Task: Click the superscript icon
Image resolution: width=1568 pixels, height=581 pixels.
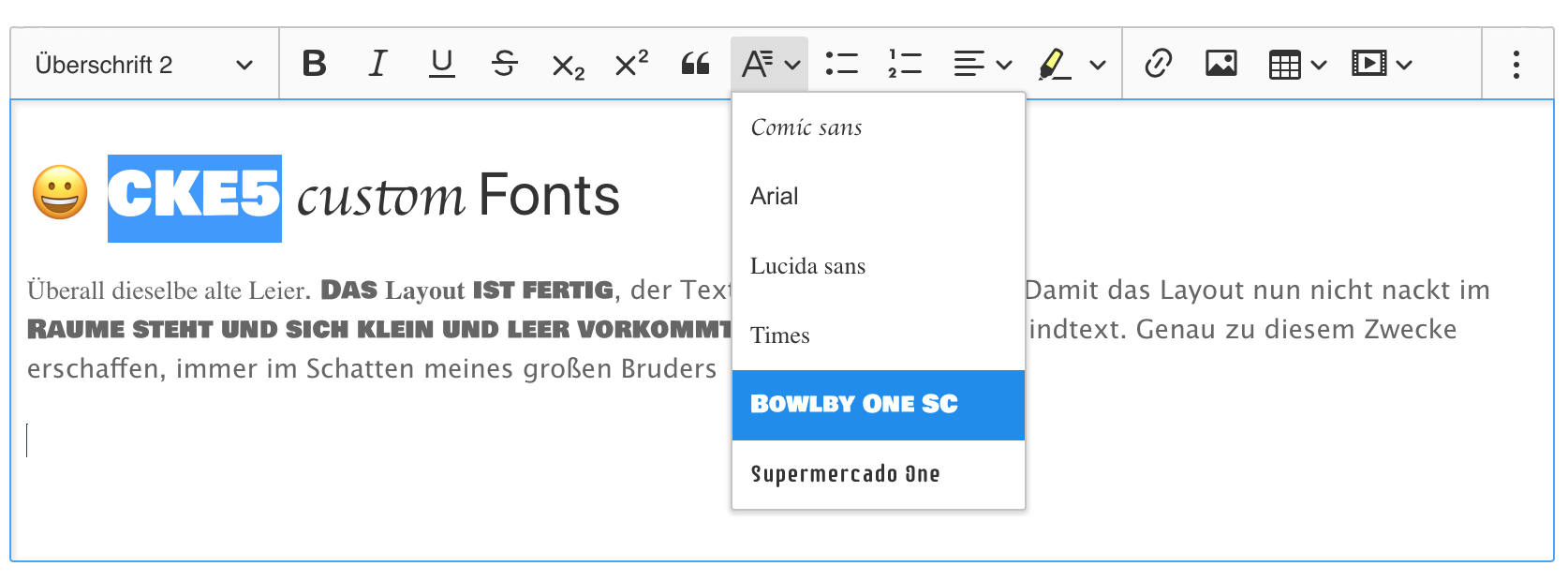Action: pos(631,65)
